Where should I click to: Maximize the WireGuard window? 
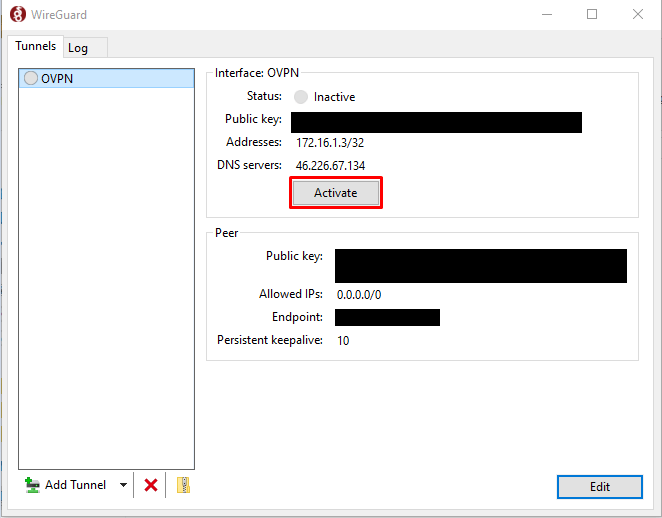click(592, 14)
